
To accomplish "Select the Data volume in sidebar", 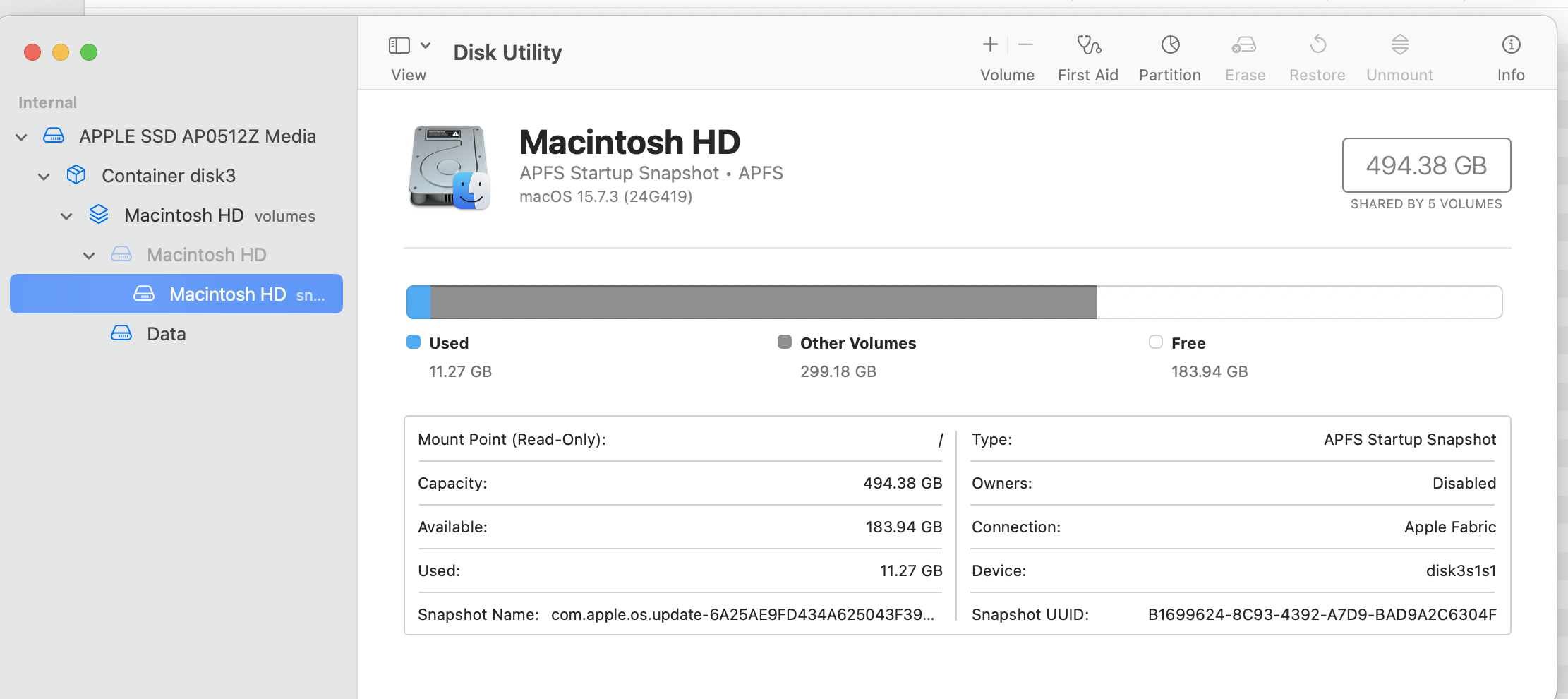I will (167, 334).
